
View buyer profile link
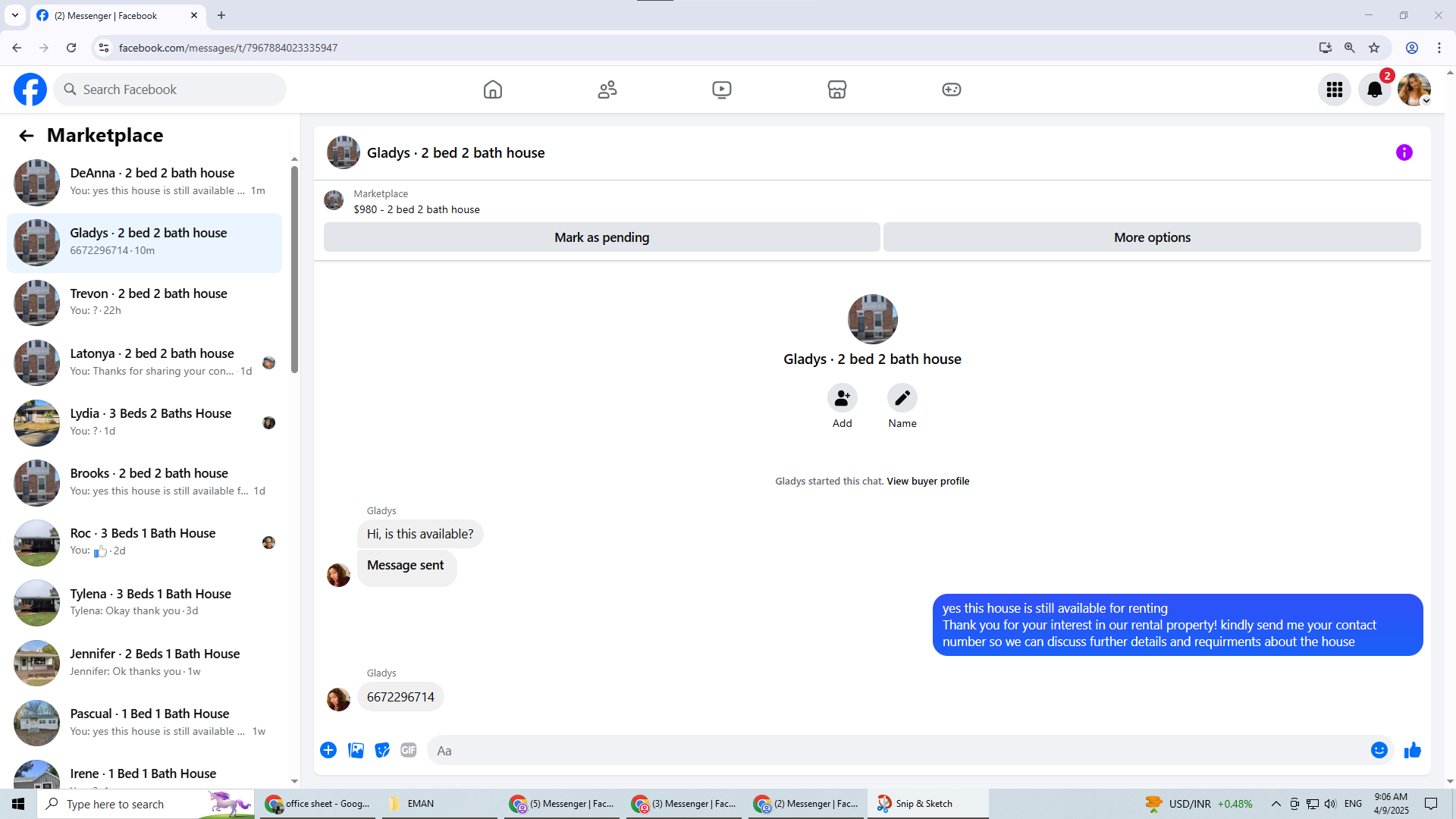click(928, 482)
